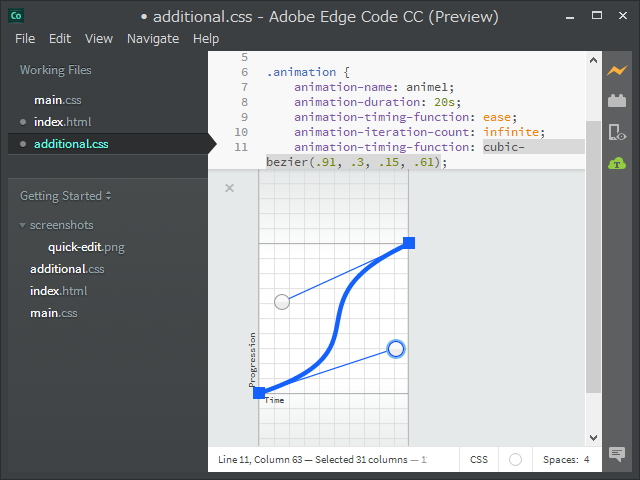Click the vertical scrollbar thumb

click(593, 256)
